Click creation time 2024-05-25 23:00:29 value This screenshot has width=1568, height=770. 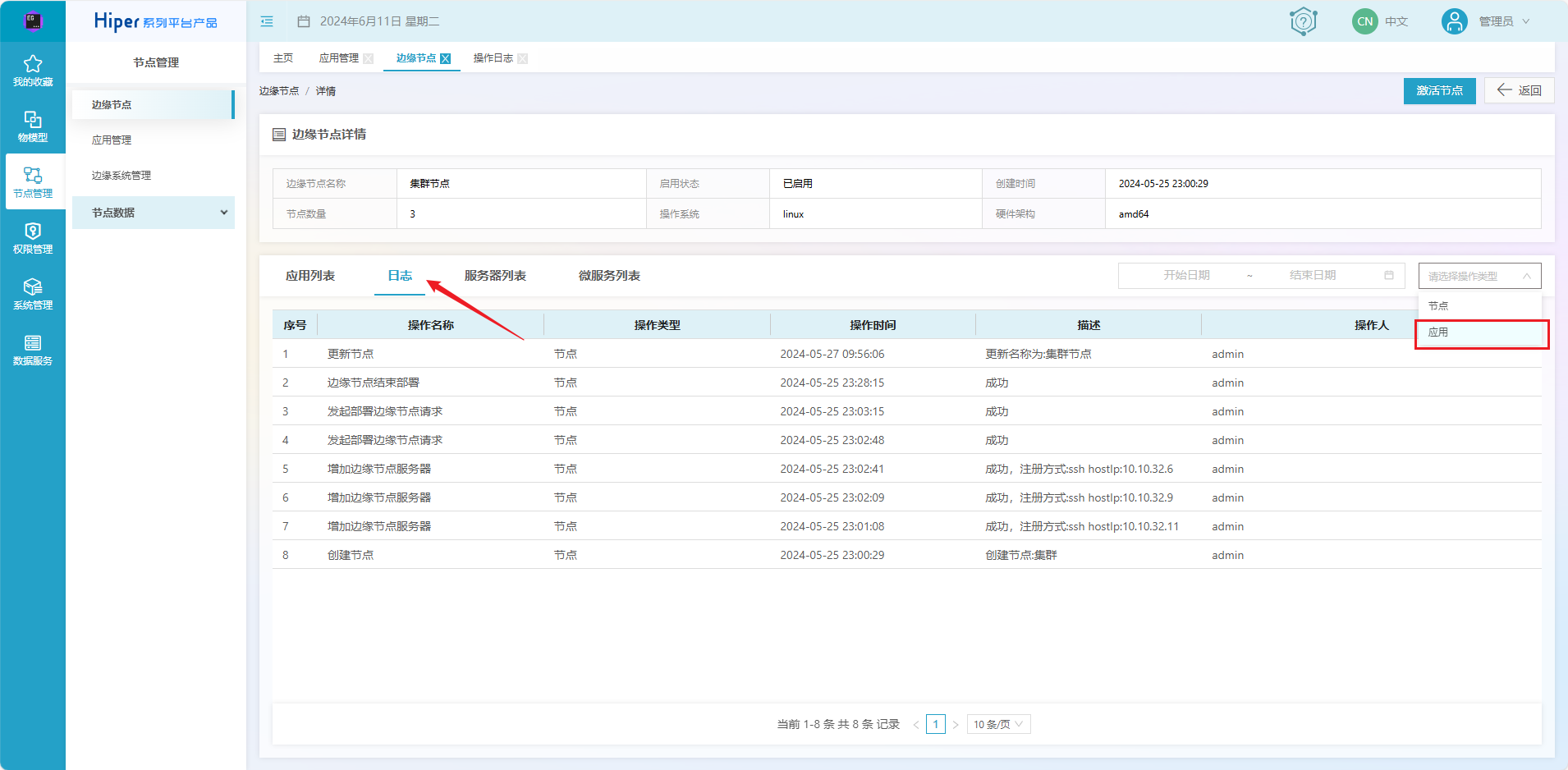[x=1163, y=184]
